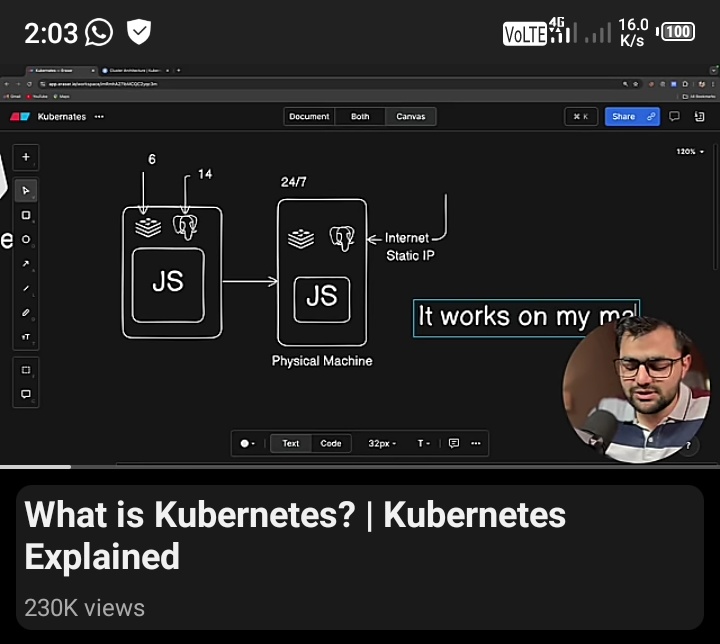The height and width of the screenshot is (644, 720).
Task: Switch to Document view
Action: (309, 117)
